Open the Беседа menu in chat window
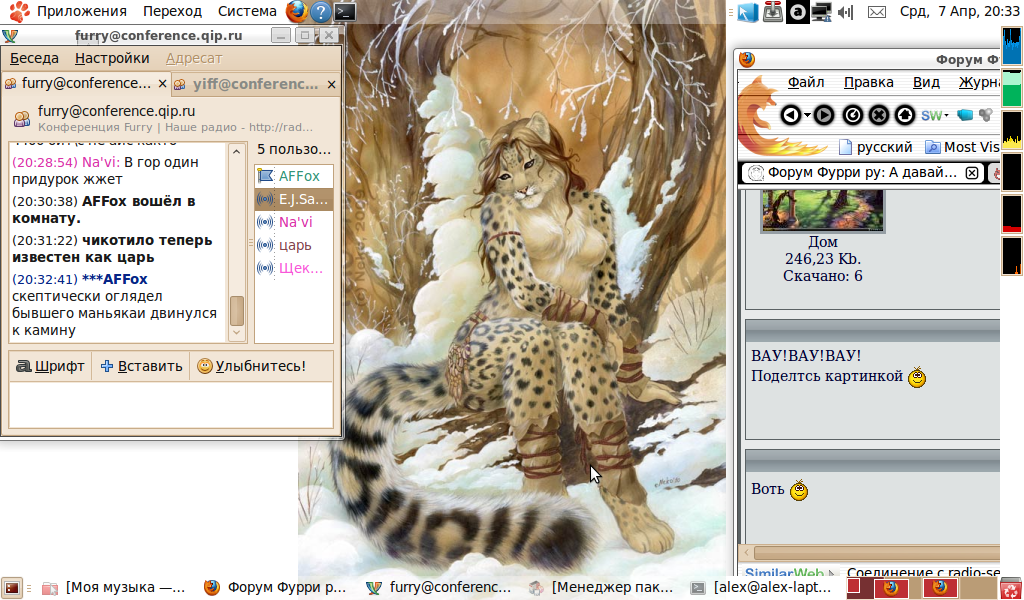 [x=34, y=58]
